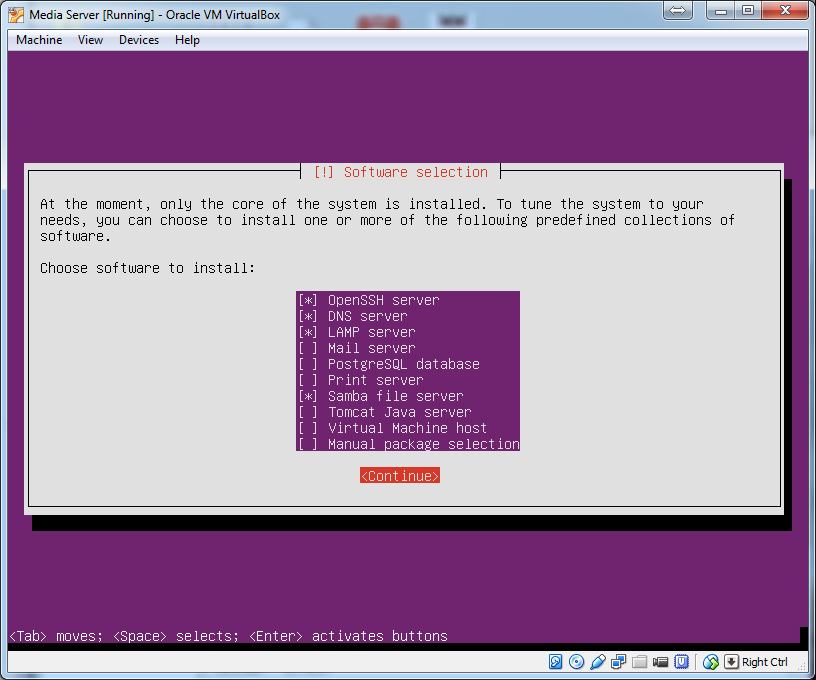Close the Media Server VM window
Viewport: 816px width, 680px height.
click(x=785, y=10)
